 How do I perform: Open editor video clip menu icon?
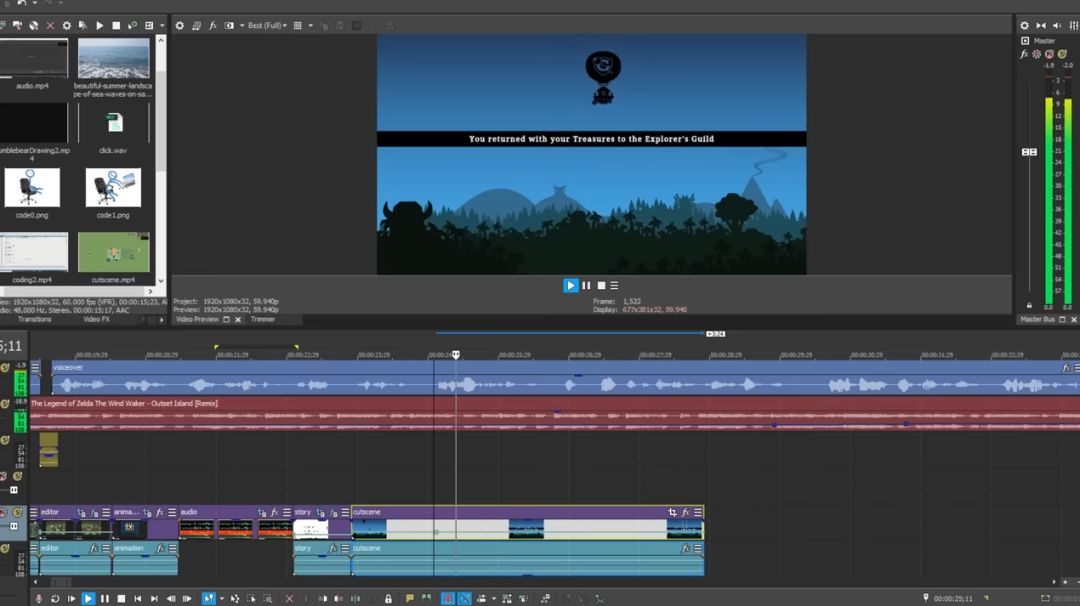[106, 512]
